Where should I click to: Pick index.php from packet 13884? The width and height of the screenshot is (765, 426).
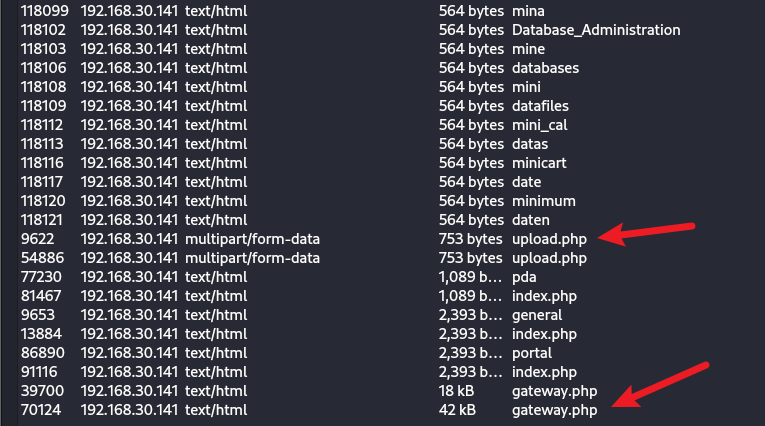pyautogui.click(x=545, y=334)
